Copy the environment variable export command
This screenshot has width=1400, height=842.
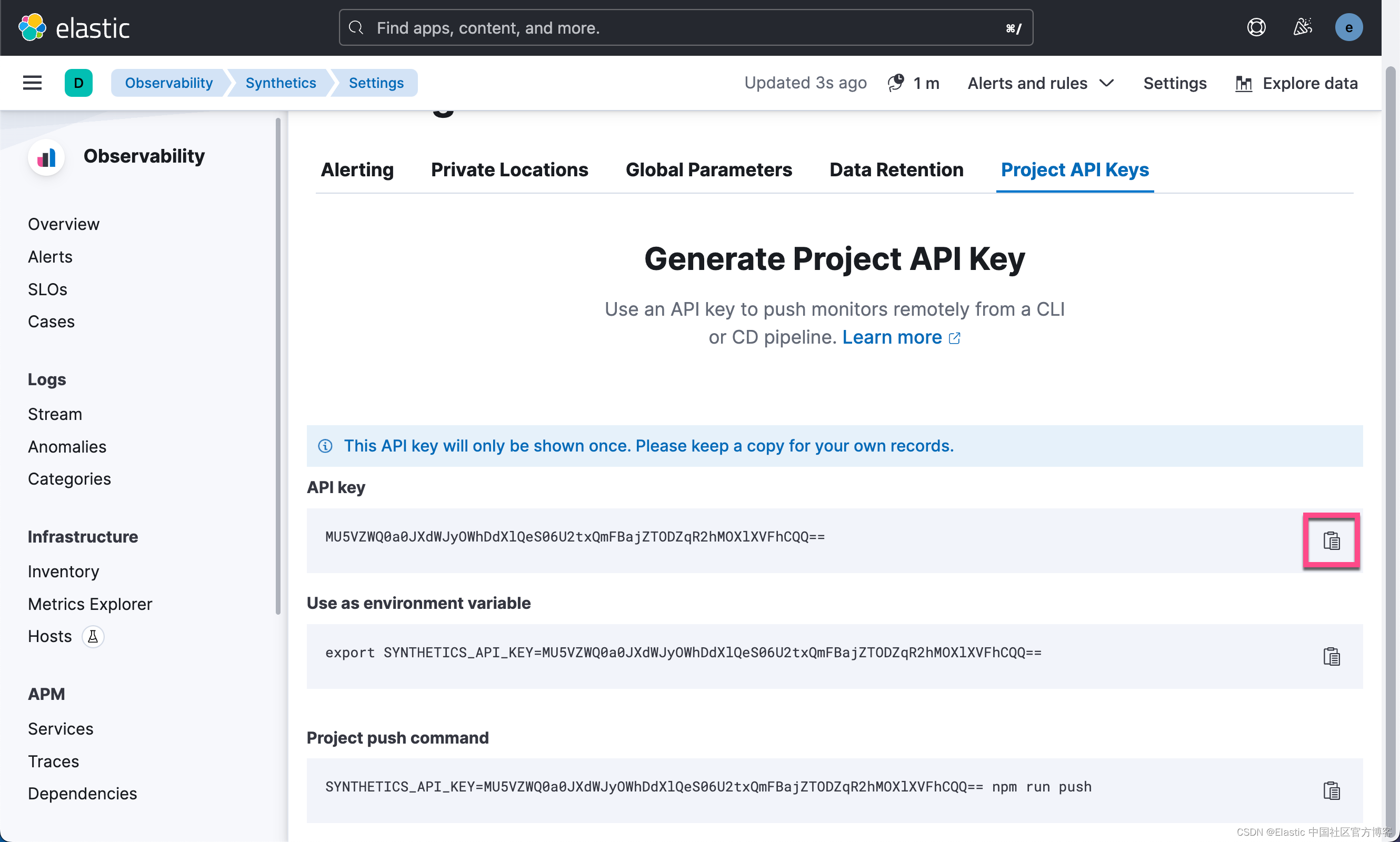[1331, 656]
